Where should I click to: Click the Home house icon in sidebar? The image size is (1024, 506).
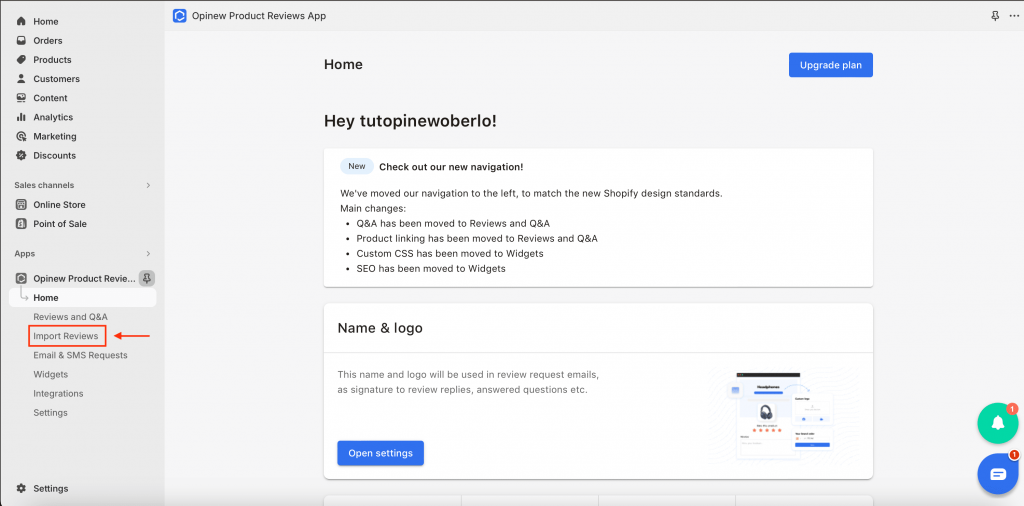coord(21,22)
